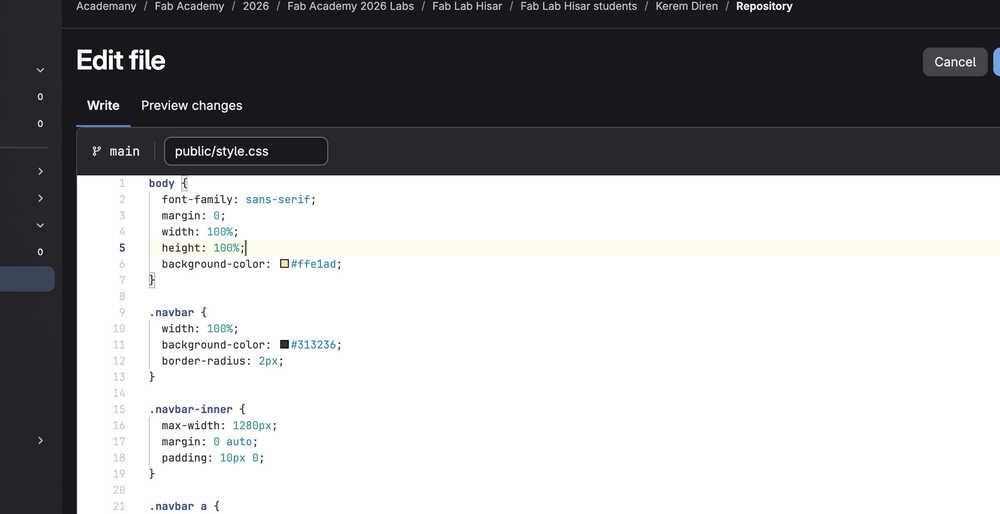
Task: Click line number 9 in gutter
Action: tap(122, 312)
